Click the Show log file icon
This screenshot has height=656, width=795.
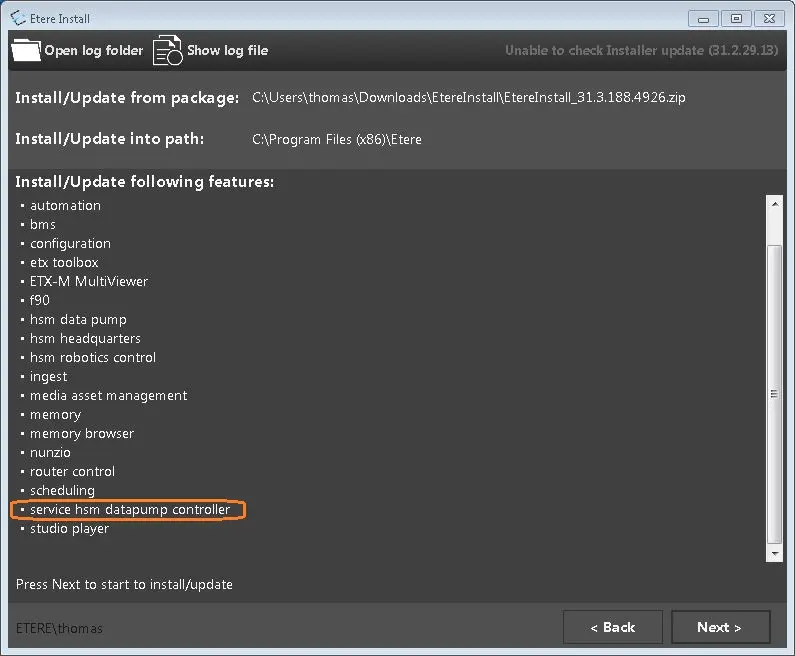point(167,51)
